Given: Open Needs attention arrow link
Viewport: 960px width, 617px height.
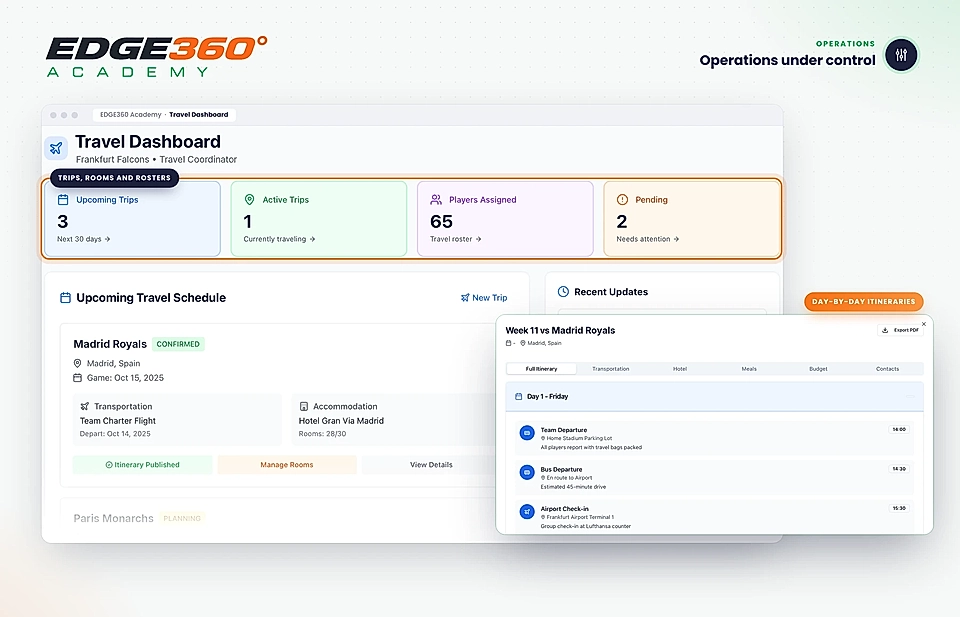Looking at the screenshot, I should point(648,239).
